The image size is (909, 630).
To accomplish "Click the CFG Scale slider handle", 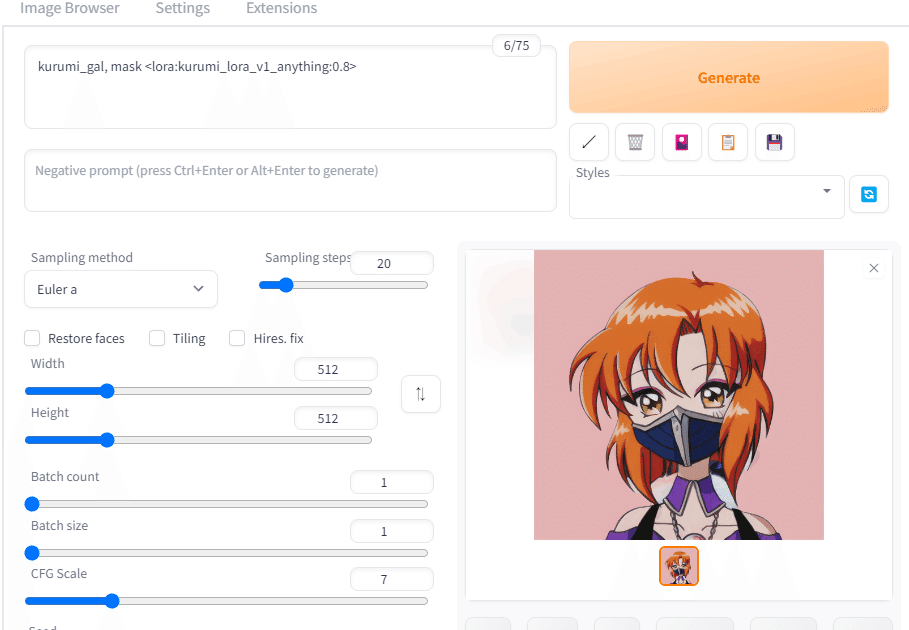I will (112, 601).
